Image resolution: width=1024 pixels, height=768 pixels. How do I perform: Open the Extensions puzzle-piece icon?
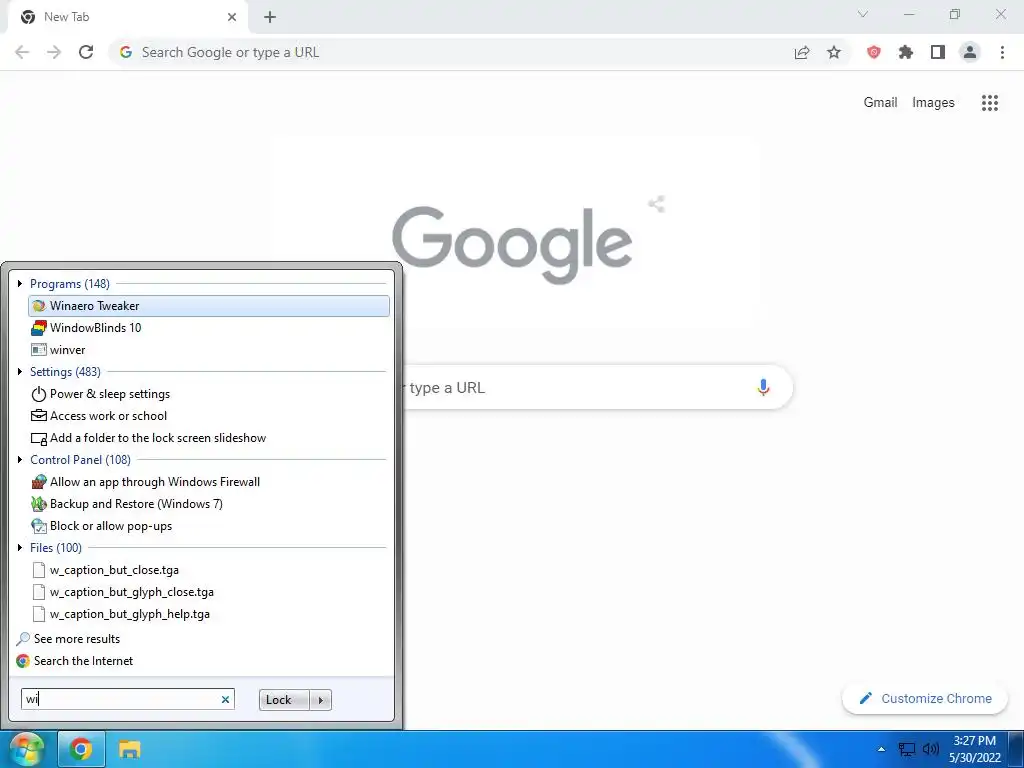pyautogui.click(x=906, y=52)
